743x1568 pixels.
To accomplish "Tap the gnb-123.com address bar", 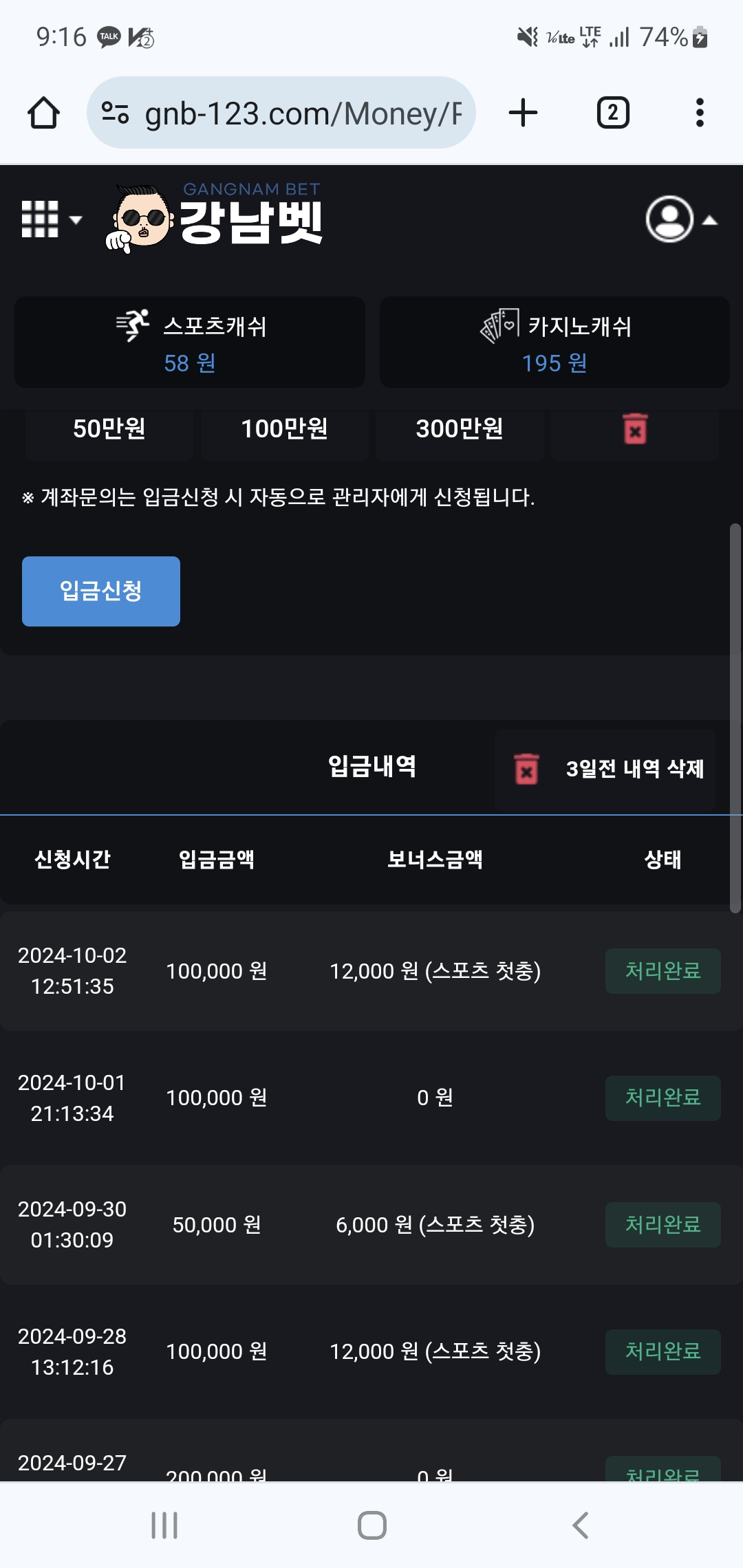I will (303, 113).
